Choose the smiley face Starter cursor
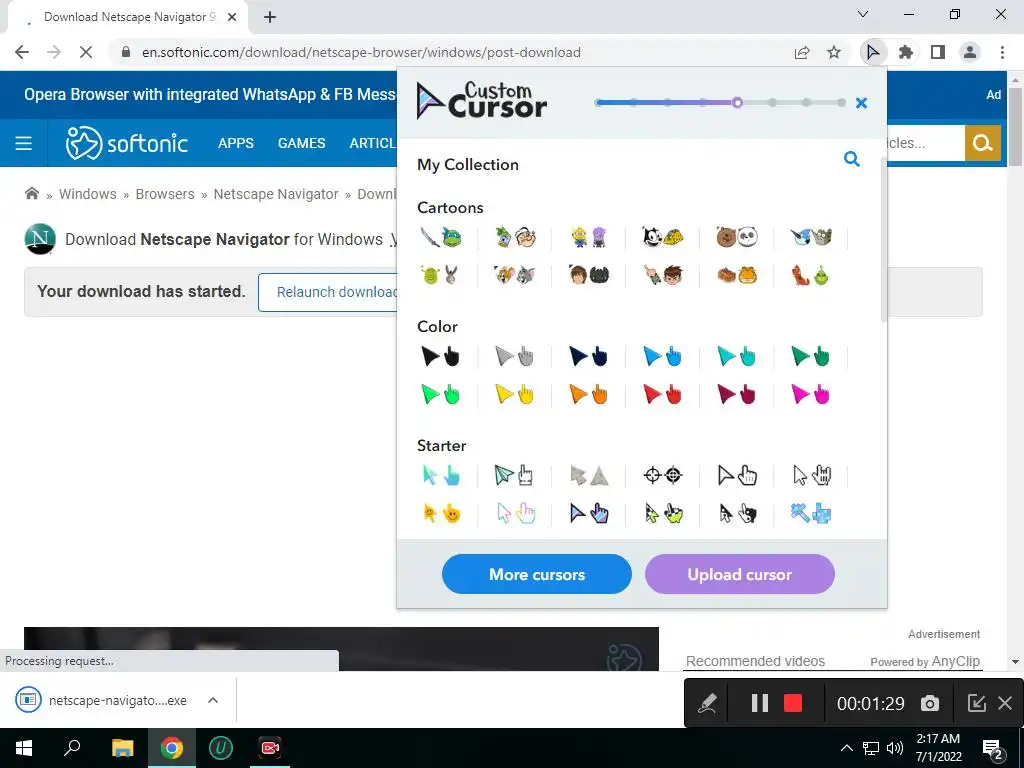Image resolution: width=1024 pixels, height=768 pixels. coord(441,514)
